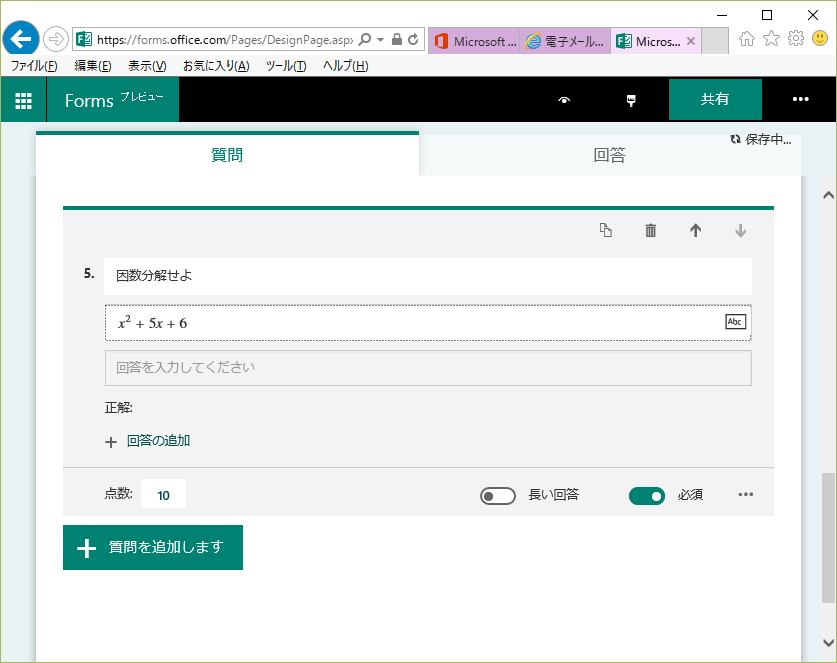Open the address bar dropdown arrow
The image size is (837, 663).
coord(381,40)
